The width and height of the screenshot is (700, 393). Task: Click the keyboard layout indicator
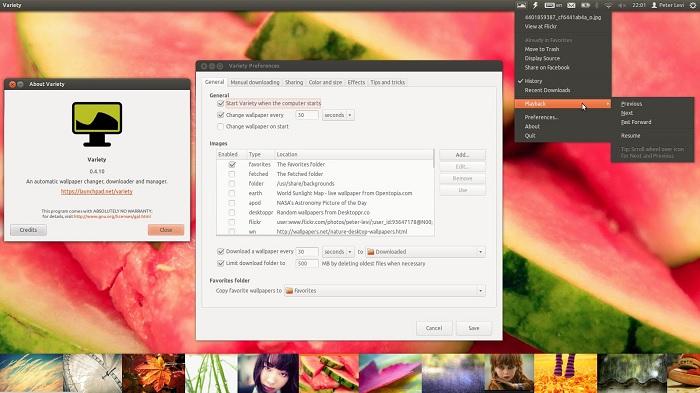(x=553, y=5)
